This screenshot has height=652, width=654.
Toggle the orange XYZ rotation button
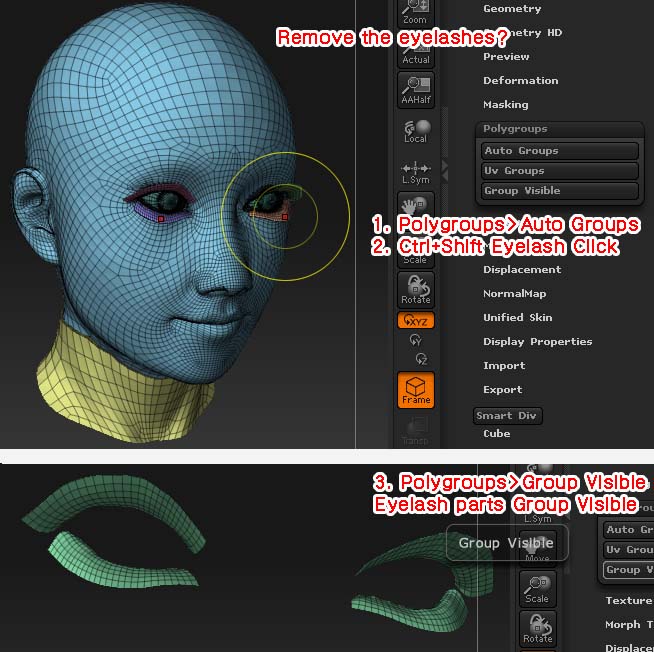415,320
